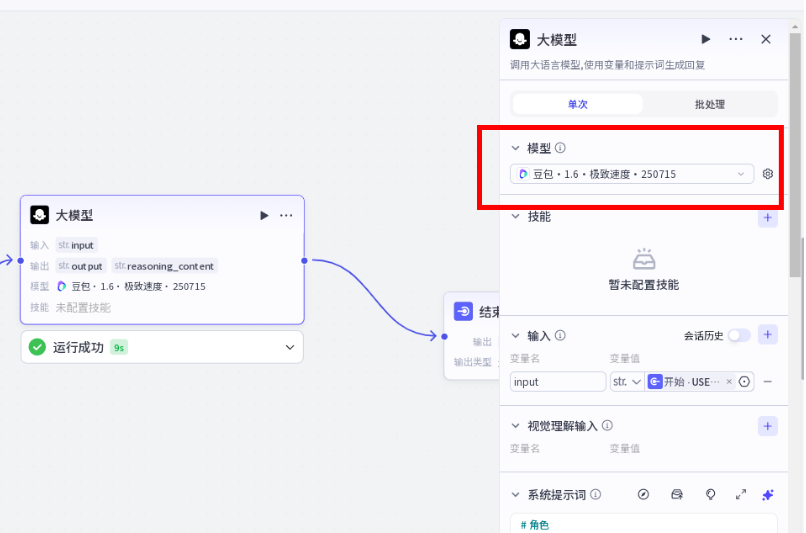Run the 大模型 node from panel header
The height and width of the screenshot is (533, 806).
tap(705, 39)
